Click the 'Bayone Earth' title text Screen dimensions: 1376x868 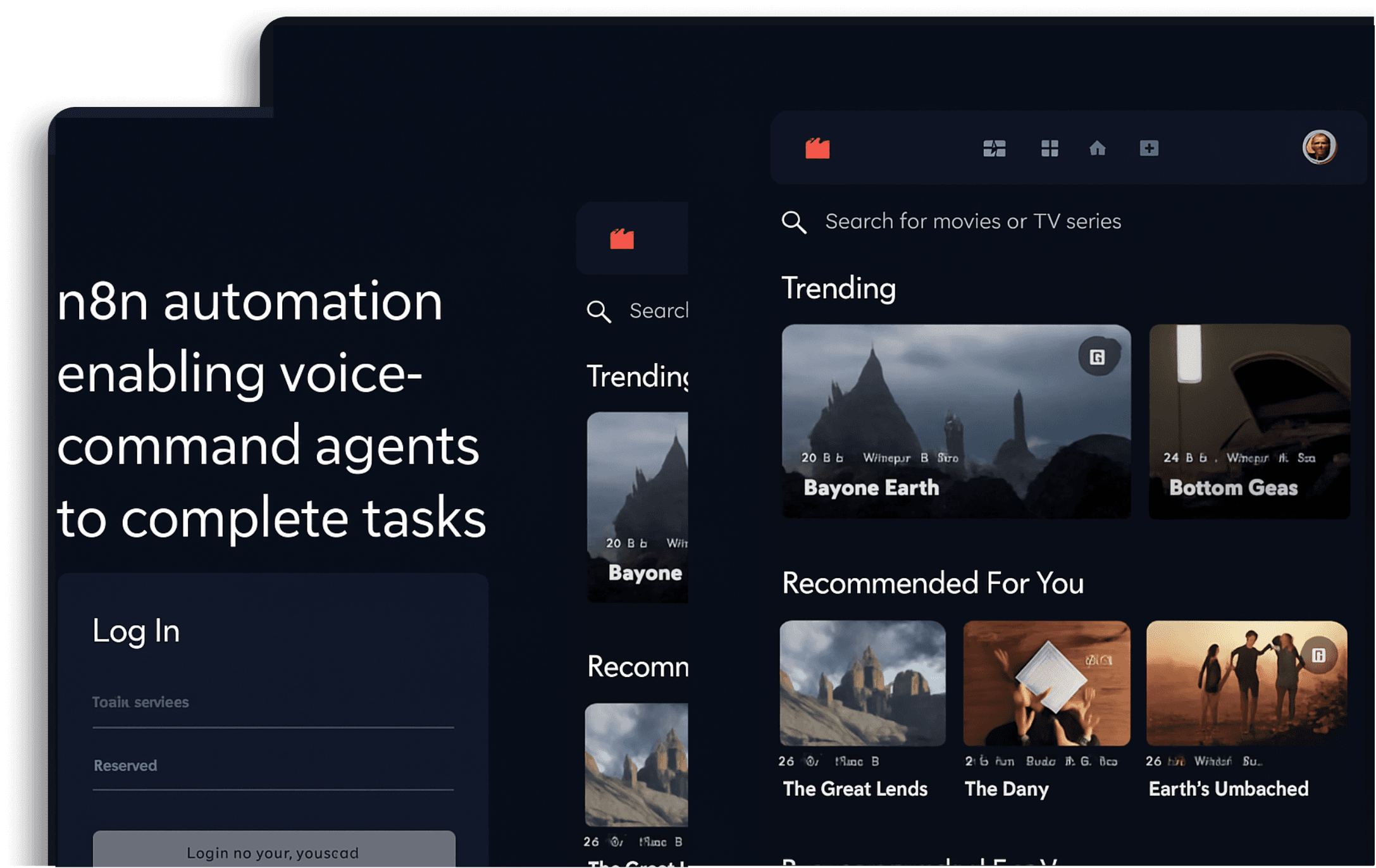pos(872,488)
